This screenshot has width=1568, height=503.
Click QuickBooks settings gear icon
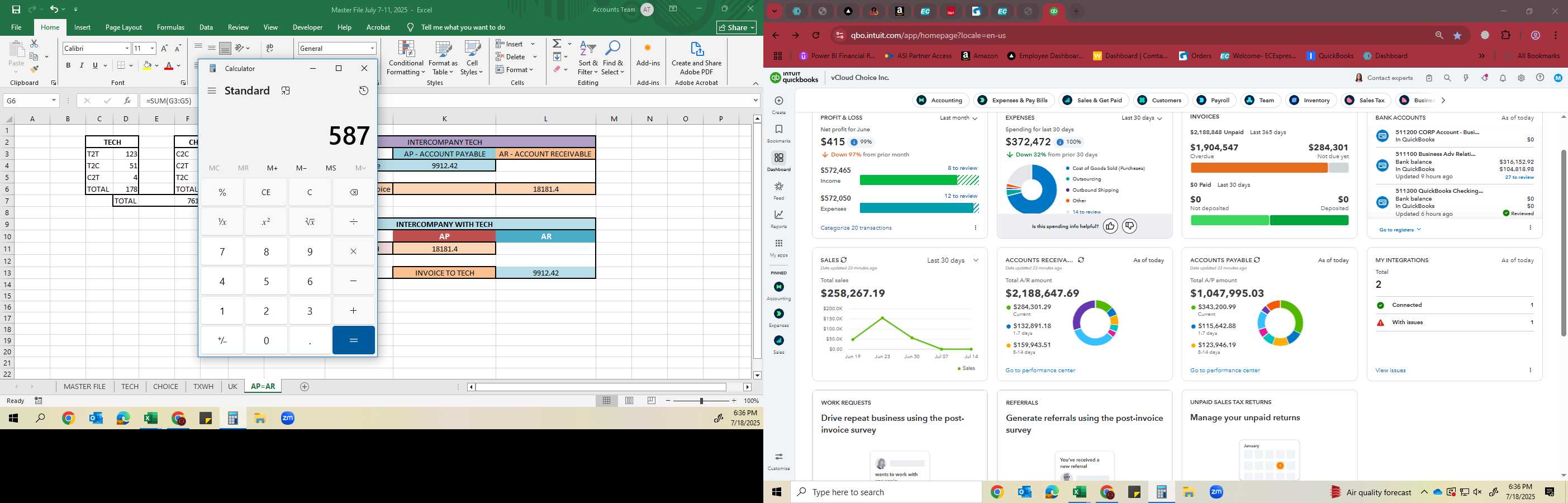coord(1521,78)
